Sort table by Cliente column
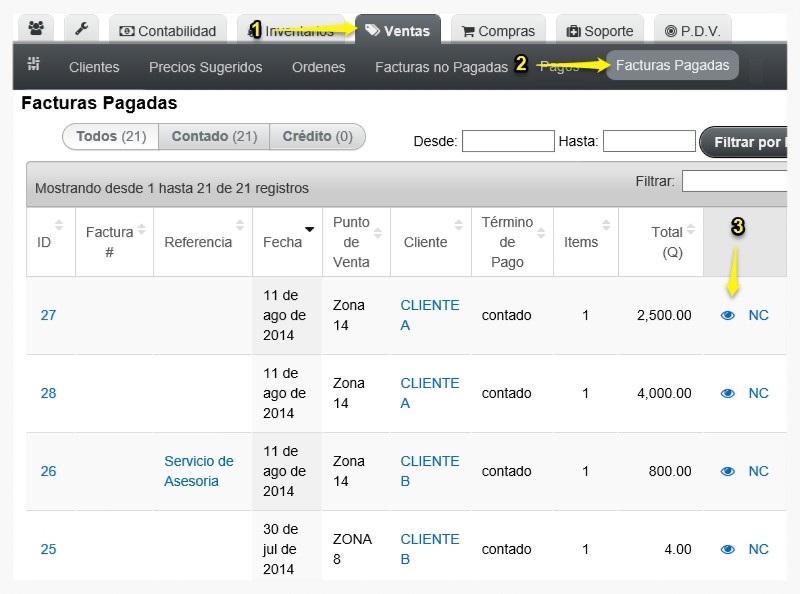 (431, 242)
